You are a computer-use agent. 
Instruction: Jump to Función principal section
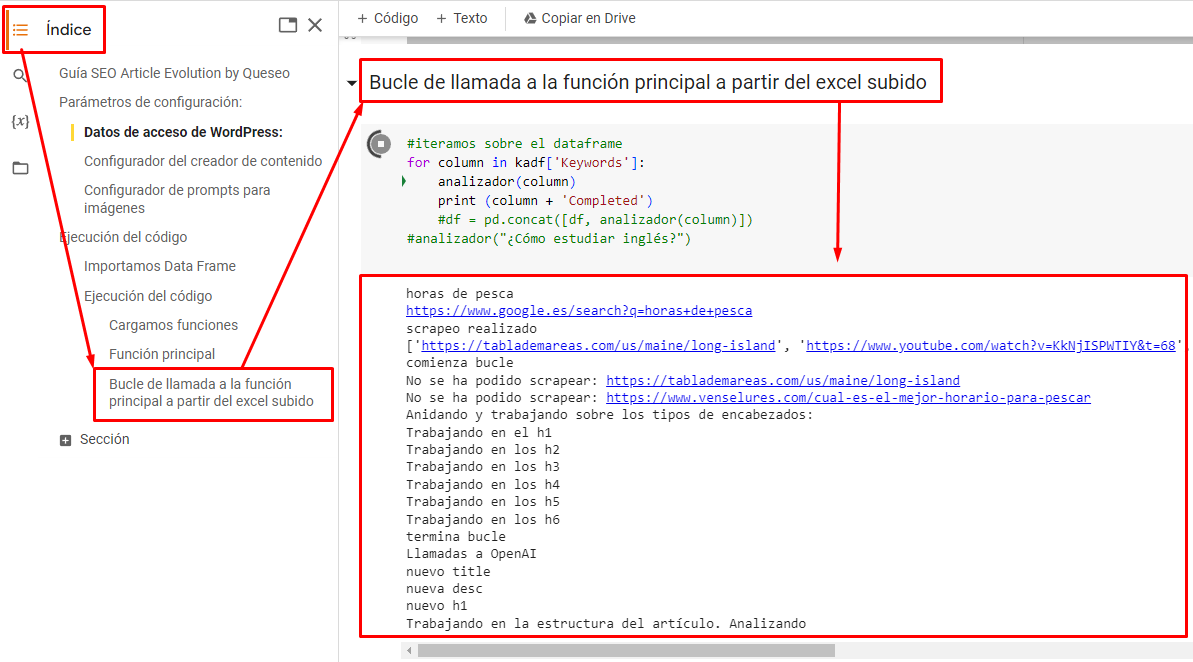coord(162,354)
